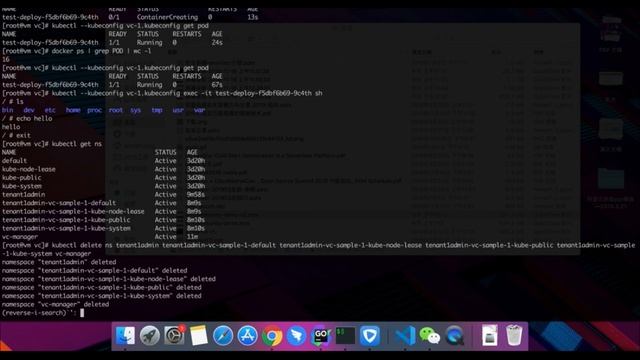Open Finder from the Dock
640x360 pixels.
(125, 336)
